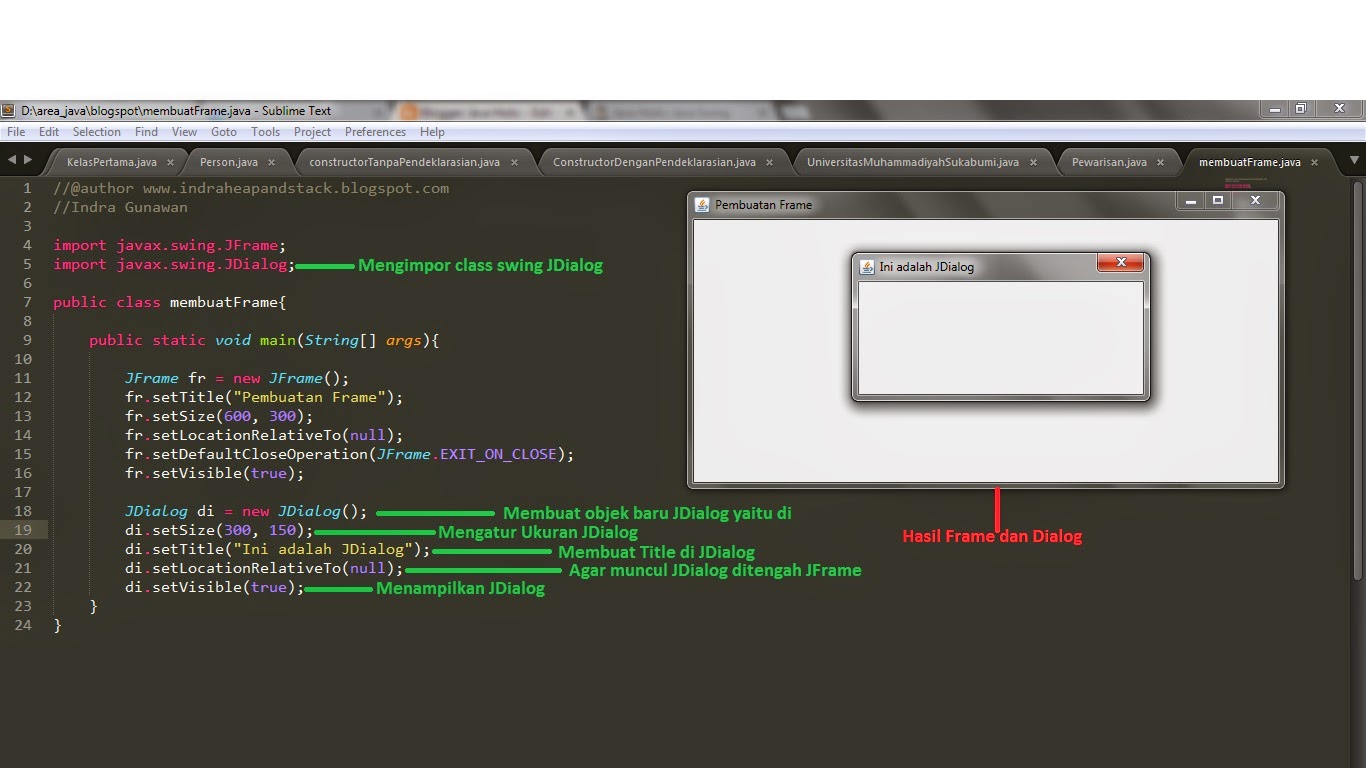1366x768 pixels.
Task: Click inside the empty JDialog content area
Action: 1000,337
